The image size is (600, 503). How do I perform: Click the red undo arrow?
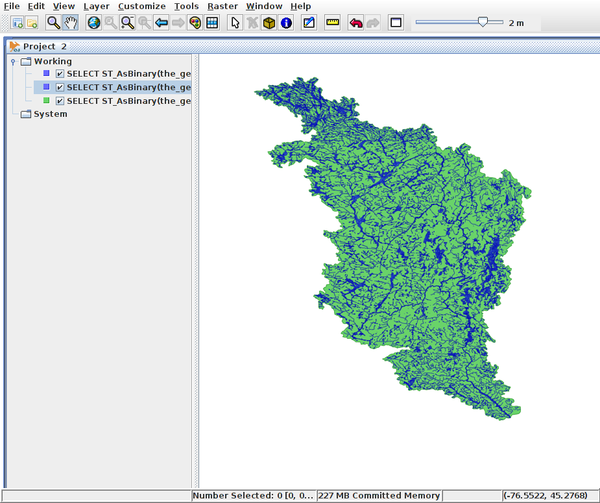click(x=355, y=22)
